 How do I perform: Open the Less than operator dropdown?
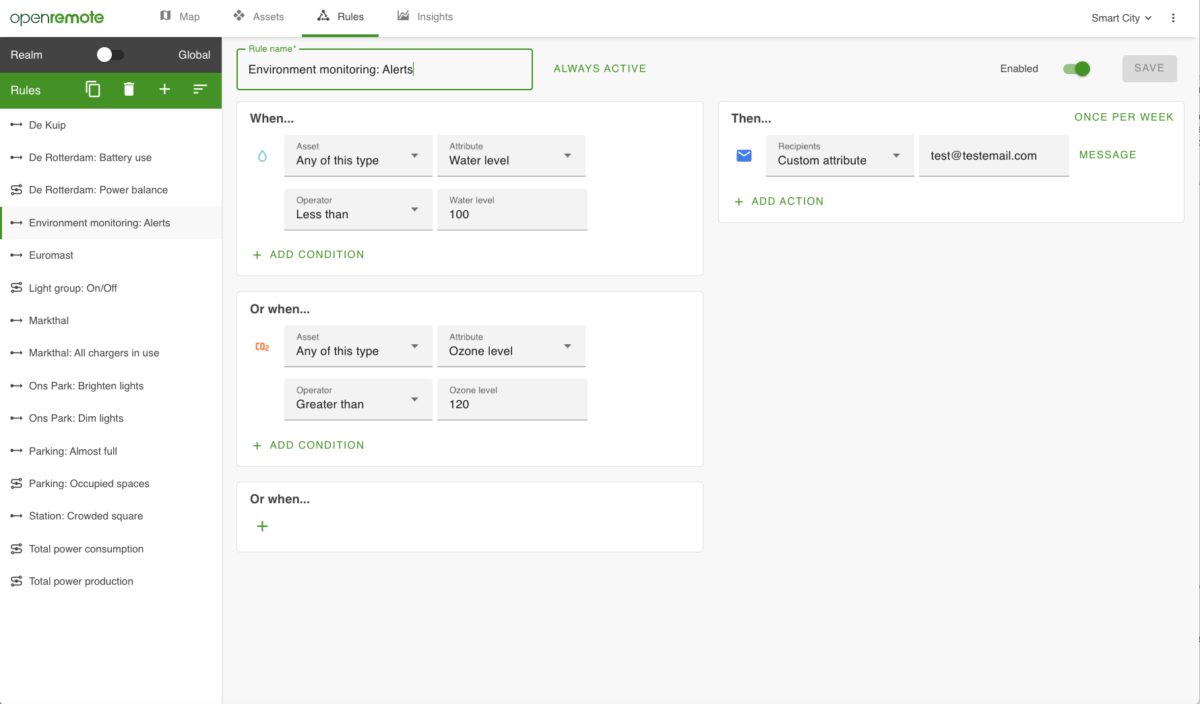358,210
